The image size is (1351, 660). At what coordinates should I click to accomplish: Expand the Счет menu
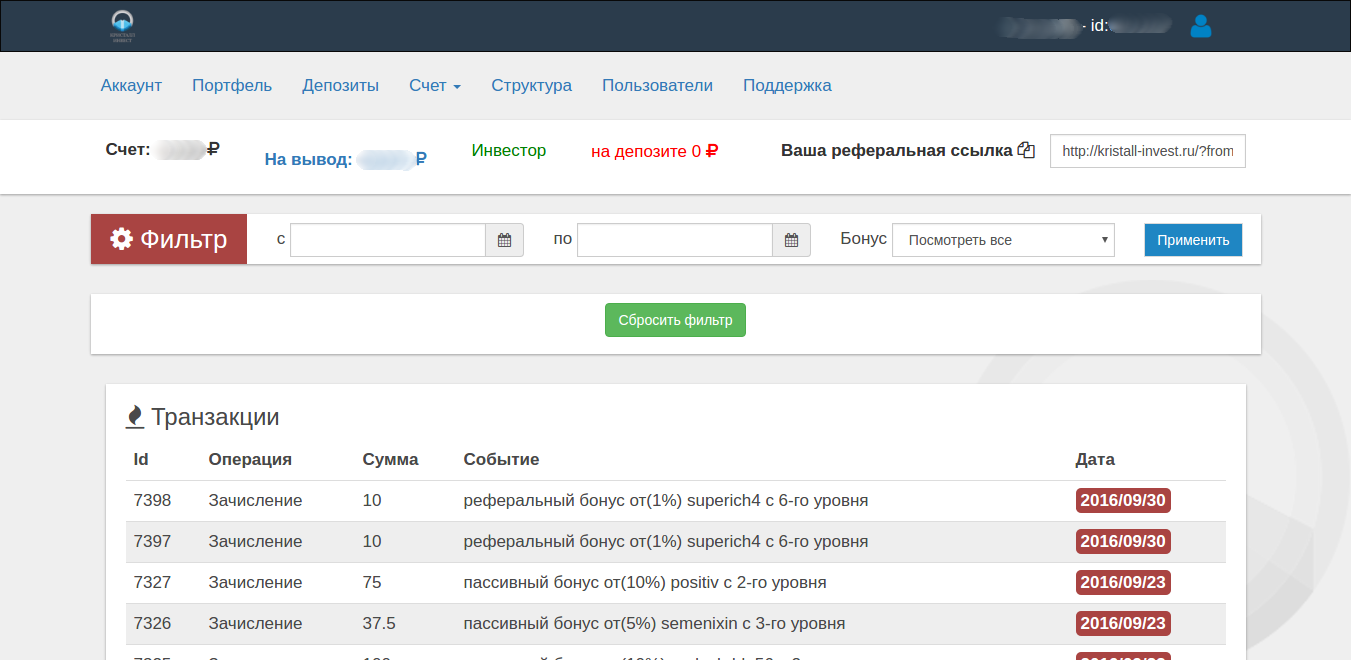tap(435, 86)
